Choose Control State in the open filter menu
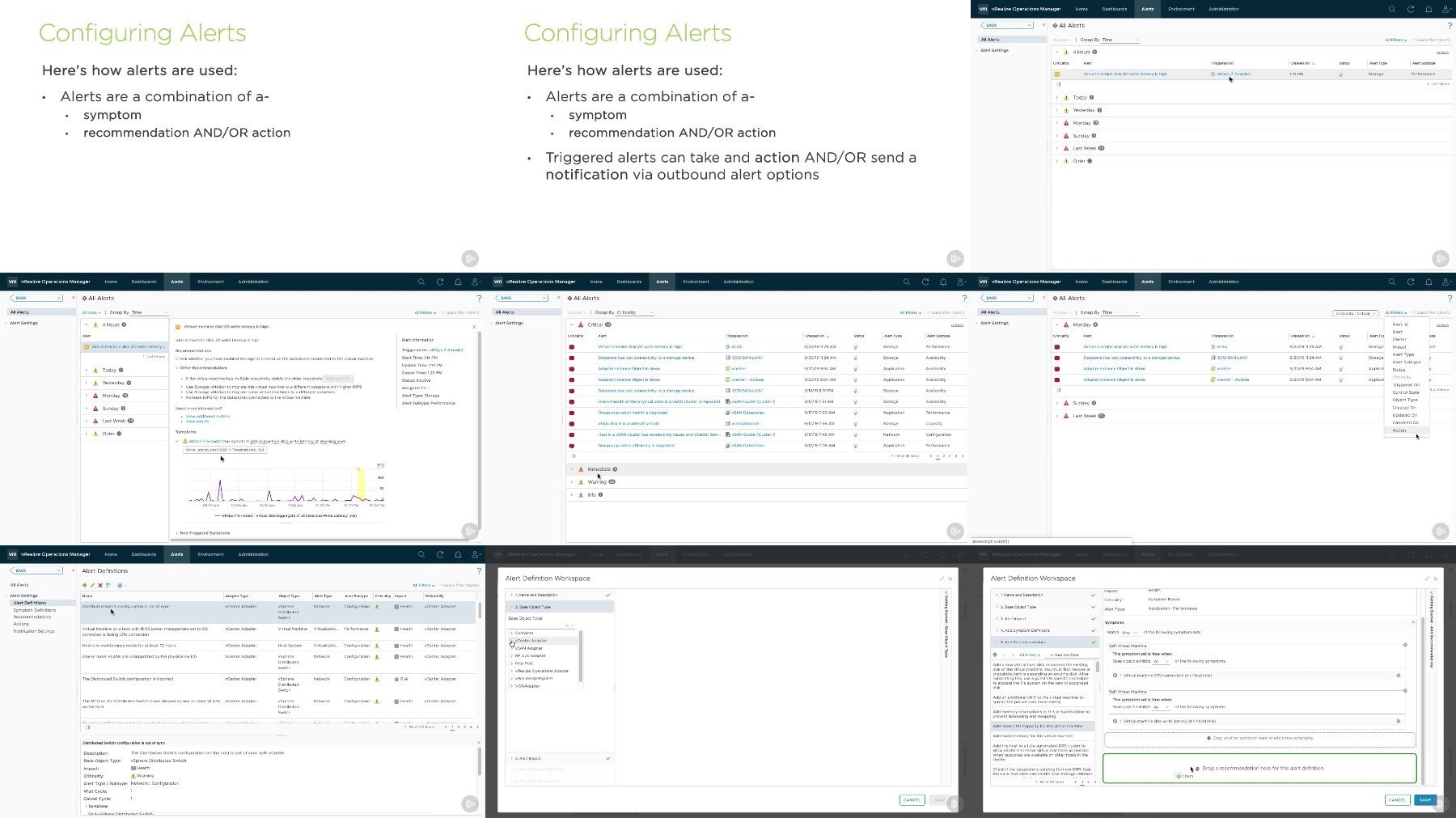The height and width of the screenshot is (818, 1456). point(1406,392)
